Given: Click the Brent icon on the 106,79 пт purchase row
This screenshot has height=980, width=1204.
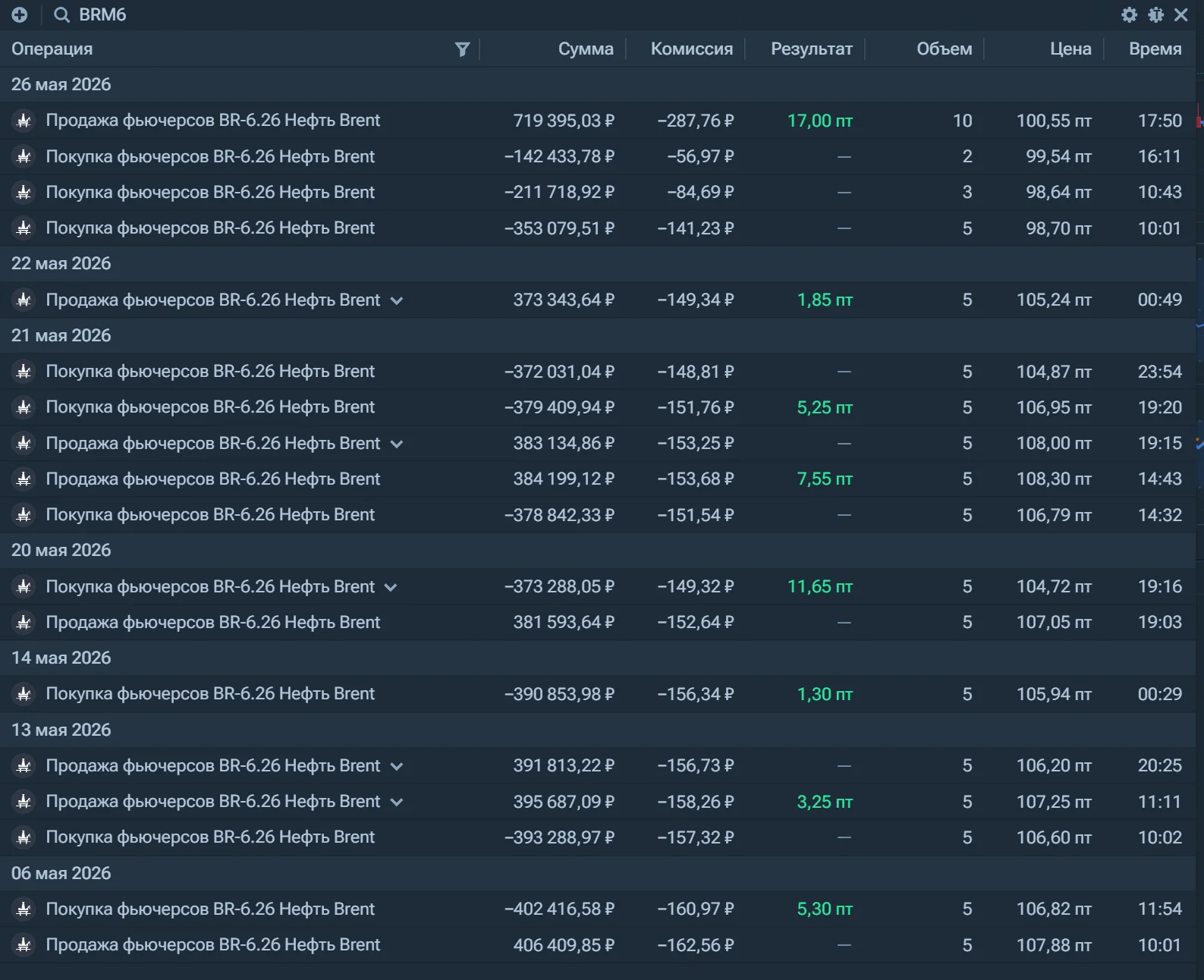Looking at the screenshot, I should [24, 515].
